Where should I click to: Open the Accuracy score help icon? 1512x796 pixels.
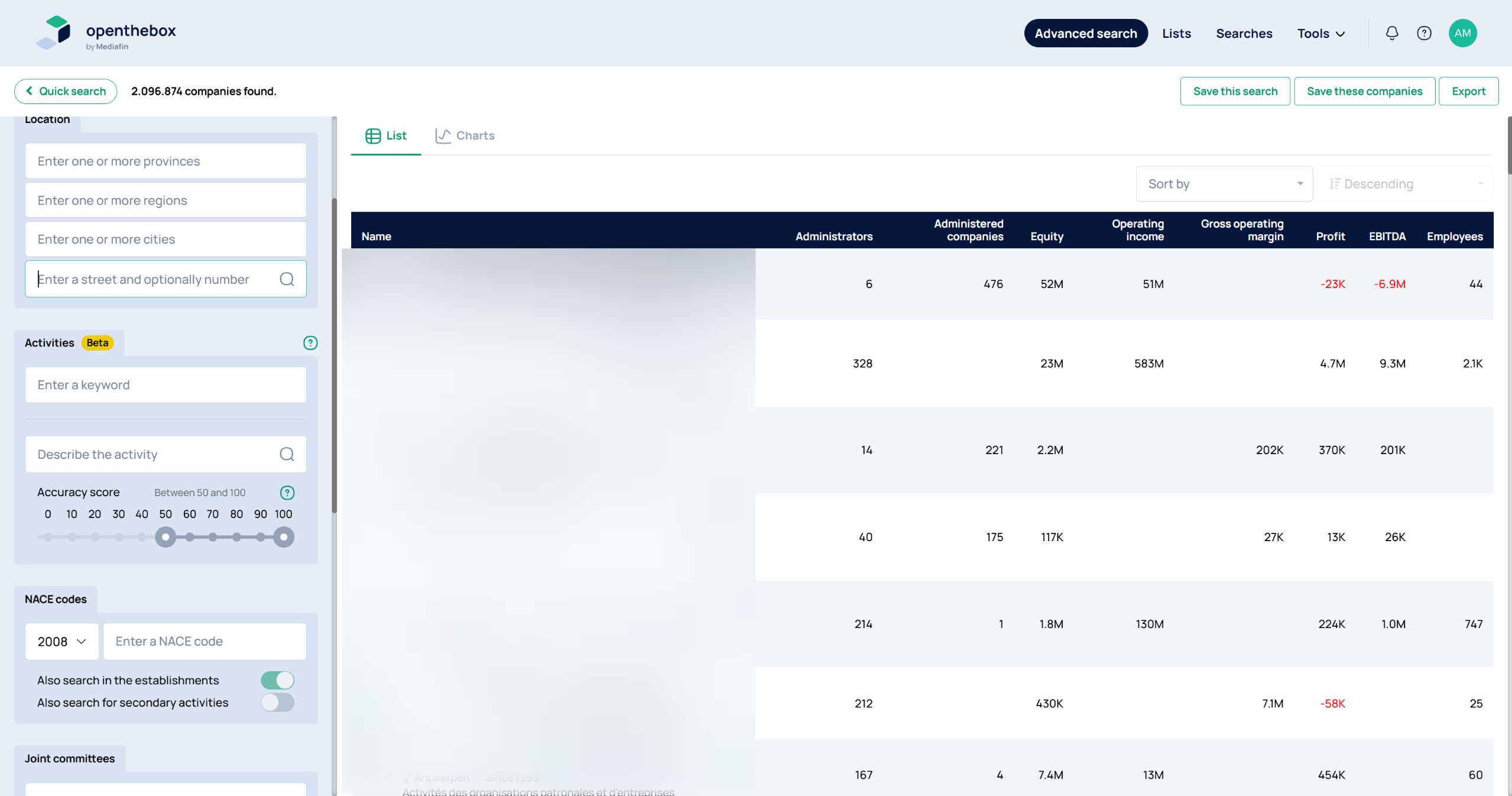(x=287, y=493)
